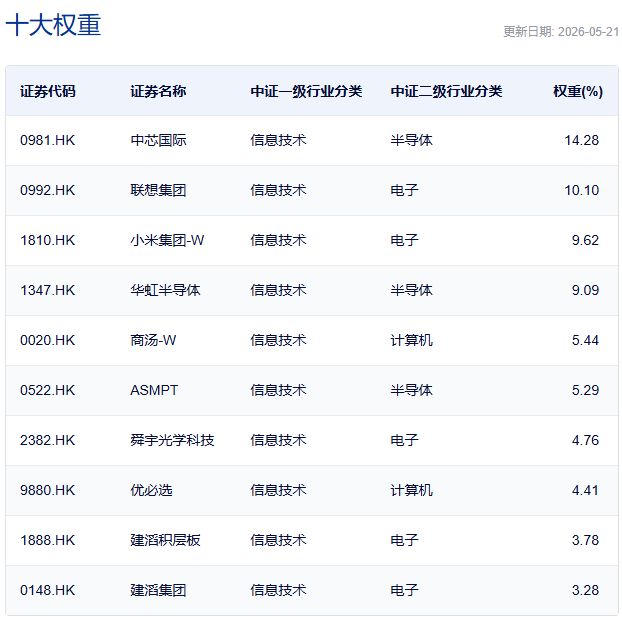Image resolution: width=622 pixels, height=621 pixels.
Task: Select stock code 1347.HK
Action: coord(48,290)
